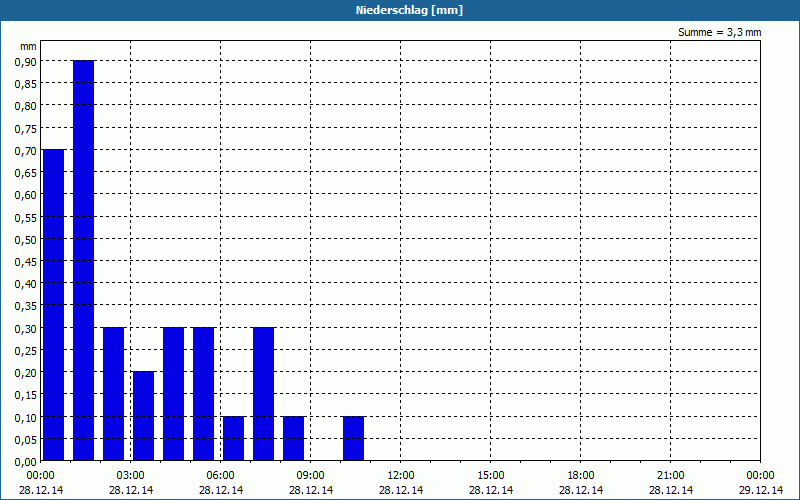Click the isolated 0,10 bar after 09:00
This screenshot has width=800, height=500.
point(353,438)
